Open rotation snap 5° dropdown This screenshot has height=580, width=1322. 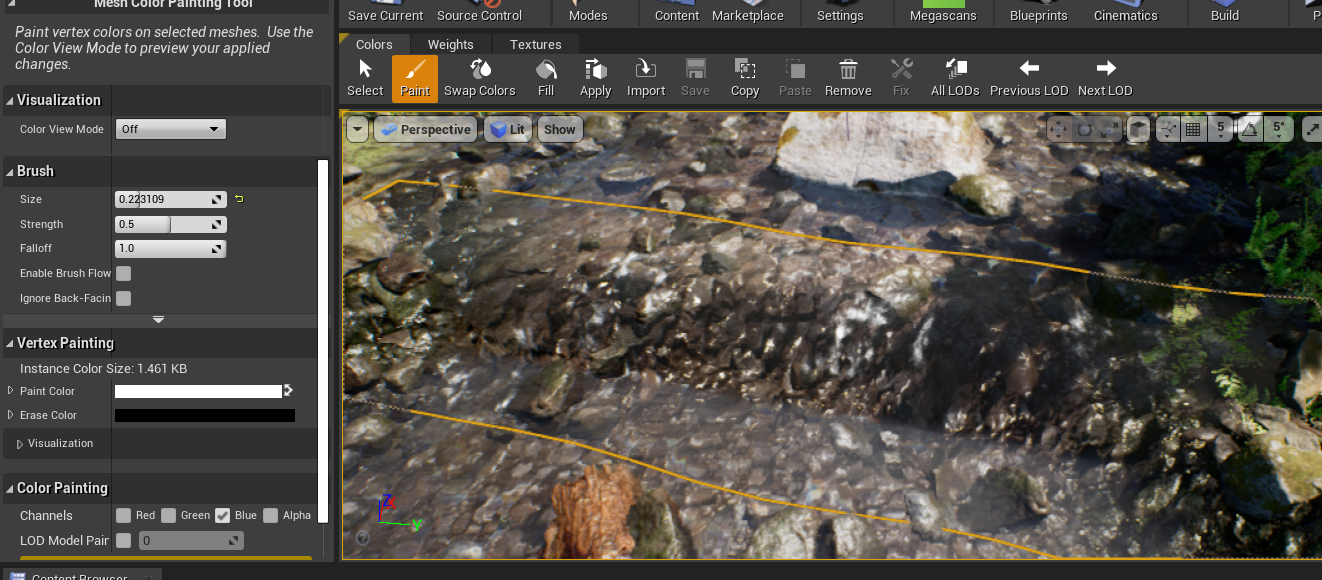click(x=1278, y=129)
